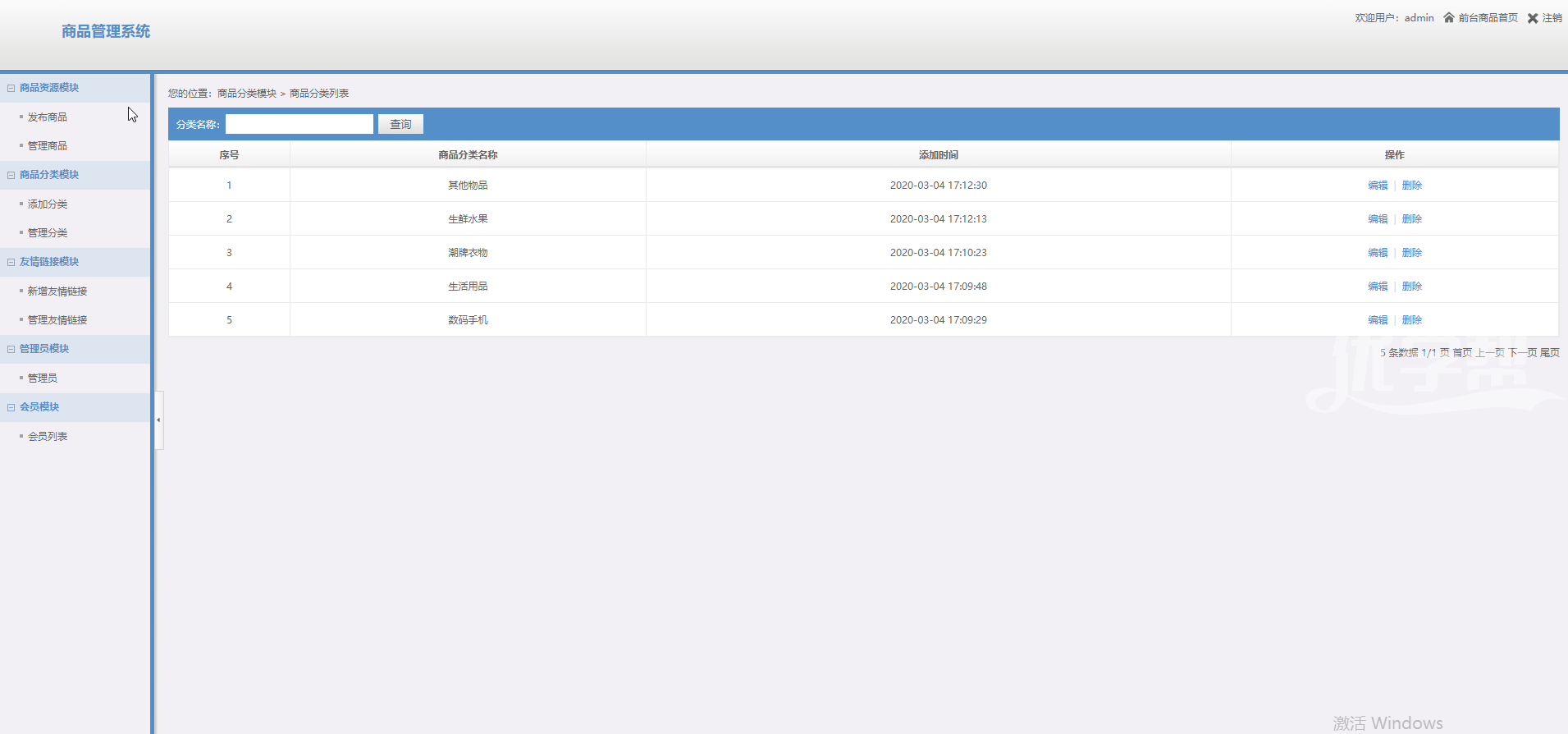The image size is (1568, 734).
Task: Open 会员列表 in the sidebar
Action: tap(48, 437)
